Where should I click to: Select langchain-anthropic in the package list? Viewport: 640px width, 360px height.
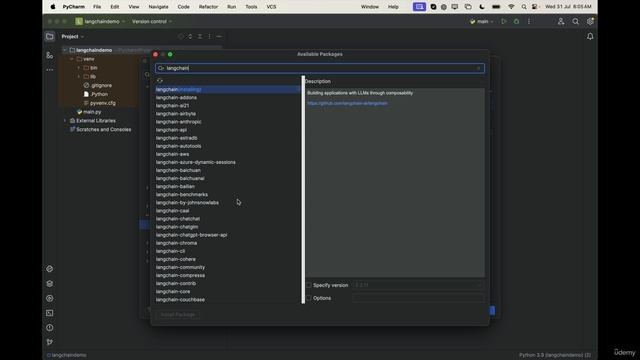pyautogui.click(x=179, y=122)
